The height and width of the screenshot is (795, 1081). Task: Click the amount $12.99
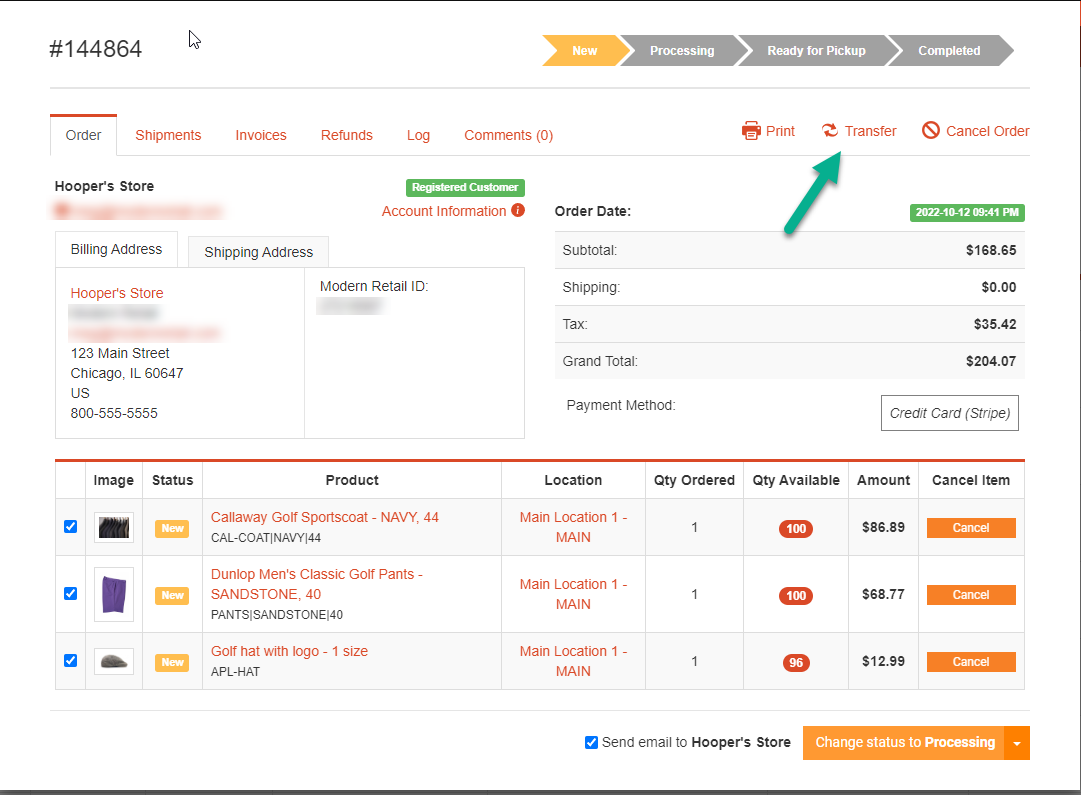(883, 661)
